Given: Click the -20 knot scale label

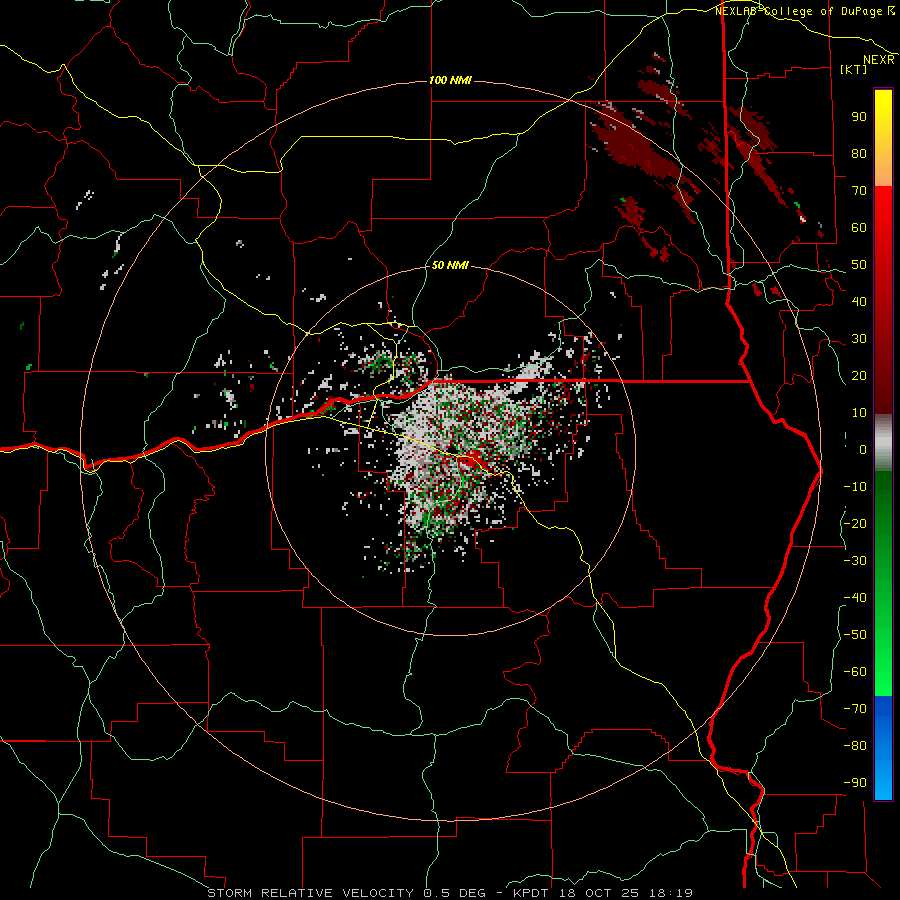Looking at the screenshot, I should point(855,523).
